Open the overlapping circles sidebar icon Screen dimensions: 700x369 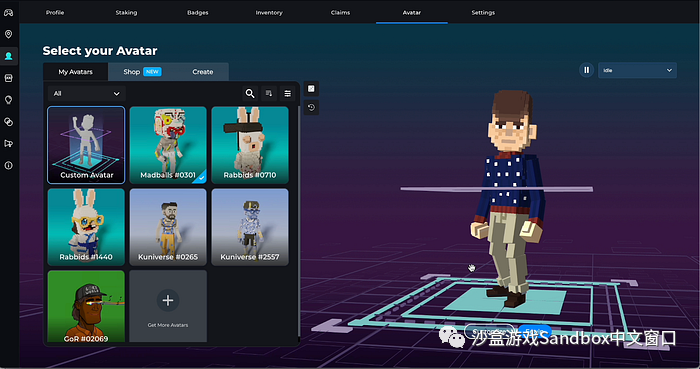8,122
